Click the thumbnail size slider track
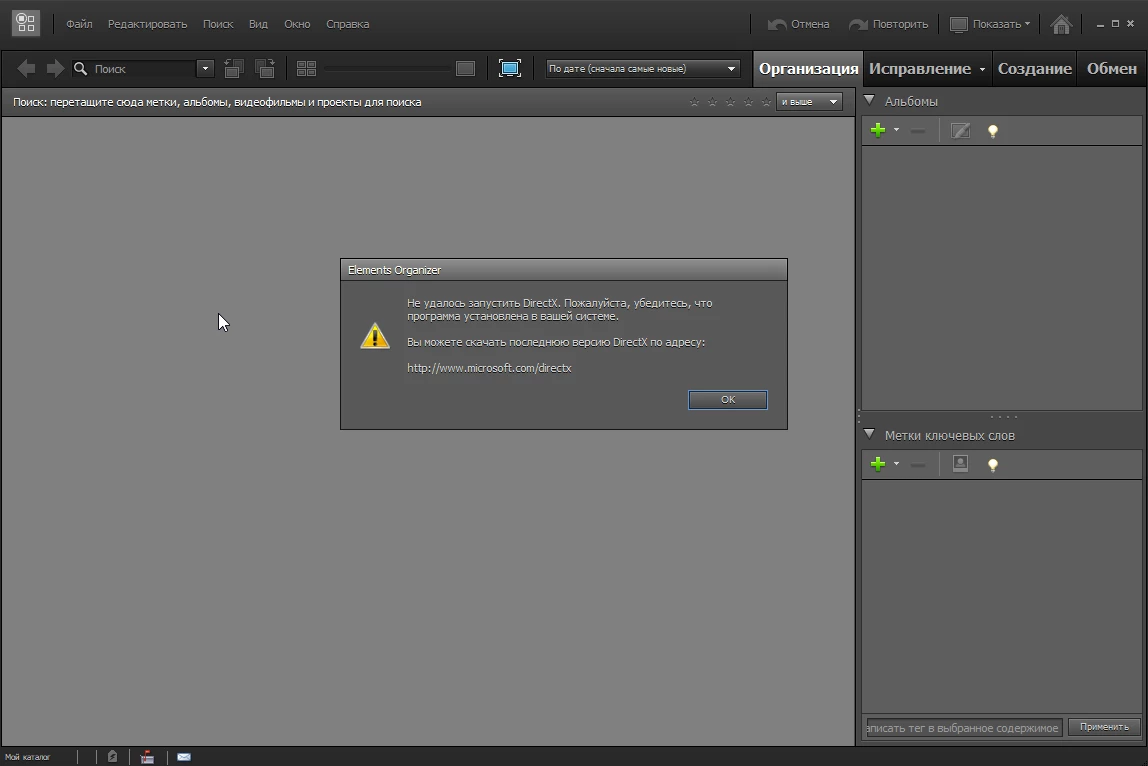The height and width of the screenshot is (766, 1148). 387,69
